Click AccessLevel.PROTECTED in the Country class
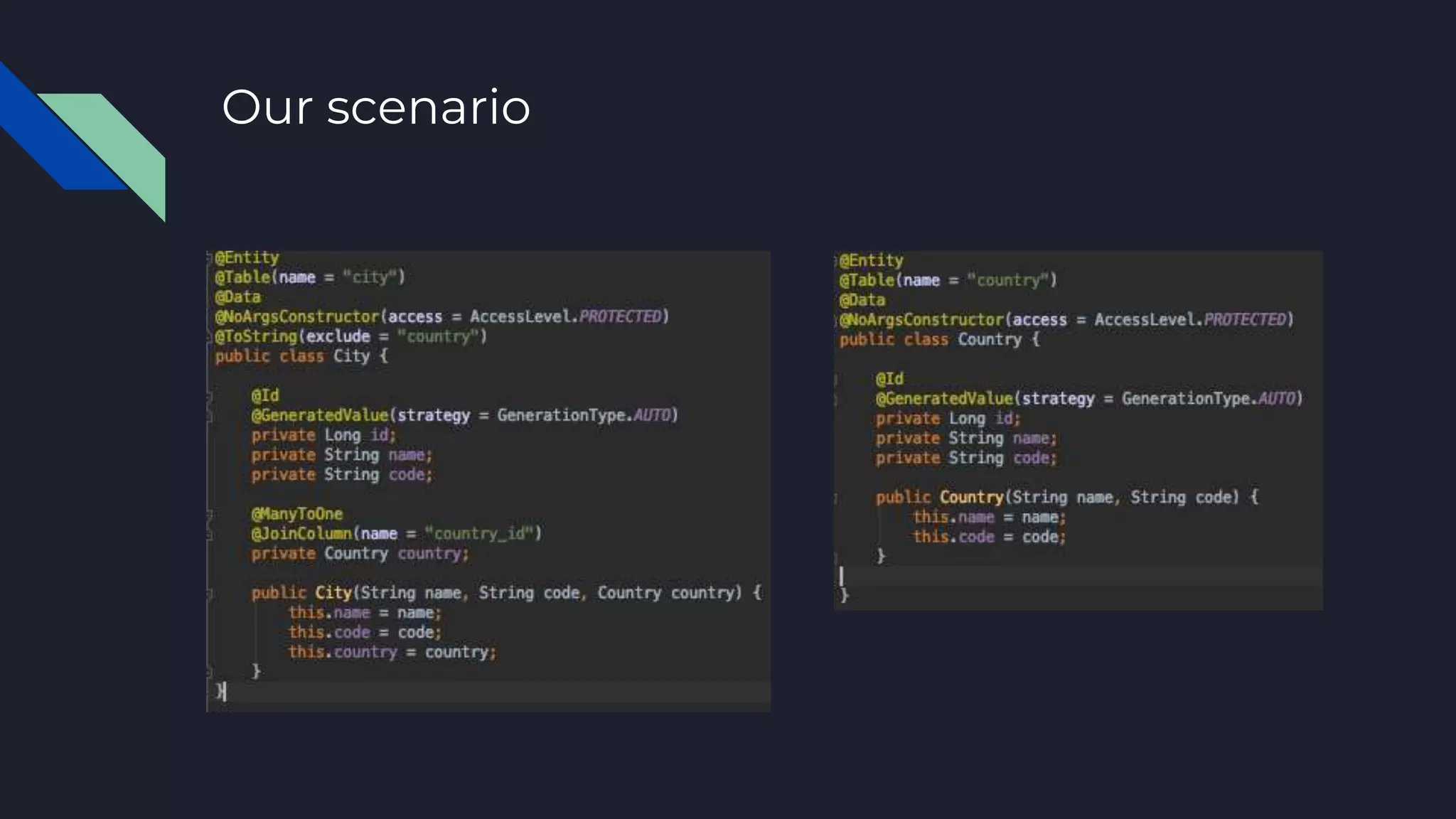Image resolution: width=1456 pixels, height=819 pixels. point(1193,320)
